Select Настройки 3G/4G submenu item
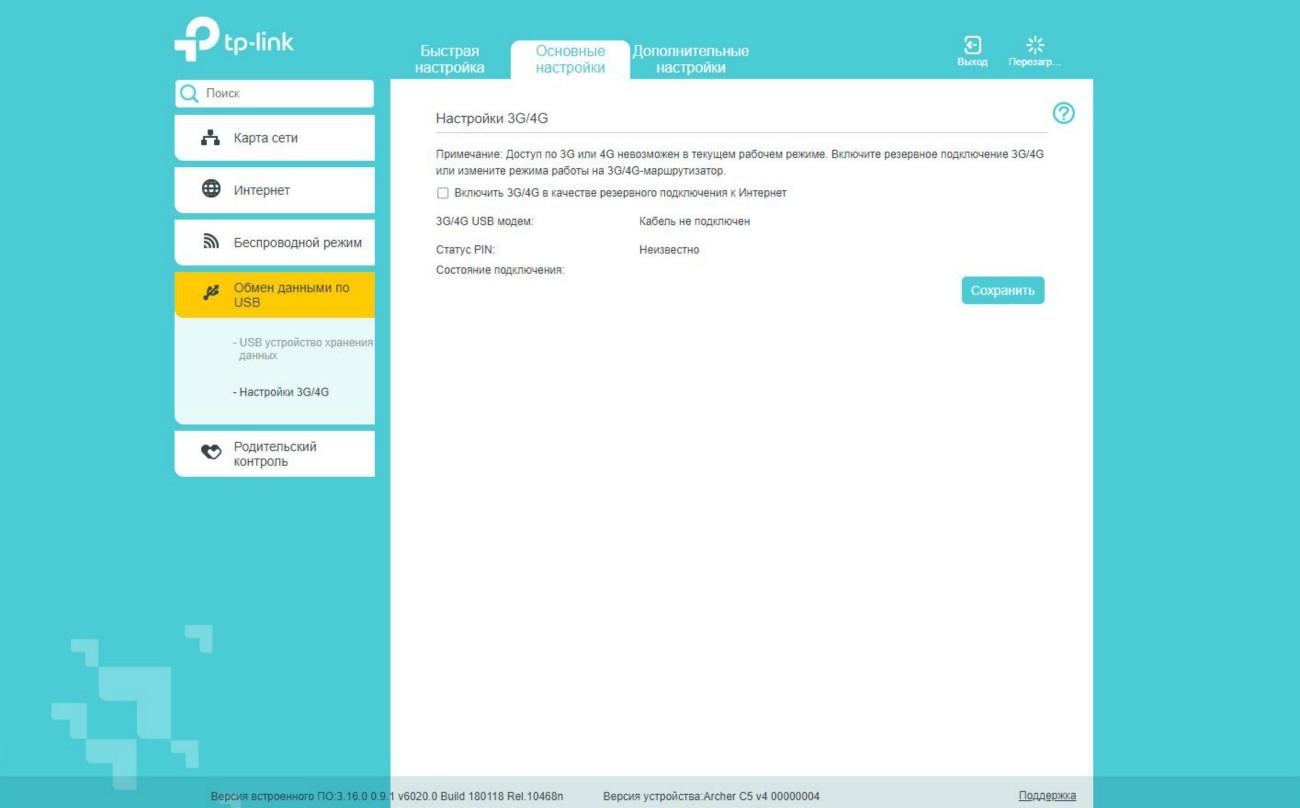The image size is (1300, 808). tap(283, 392)
